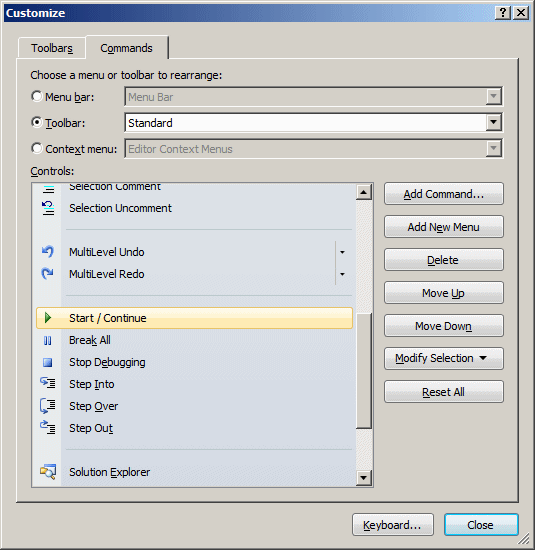The width and height of the screenshot is (535, 550).
Task: Select the MultiLevel Redo arrow icon
Action: [x=48, y=274]
